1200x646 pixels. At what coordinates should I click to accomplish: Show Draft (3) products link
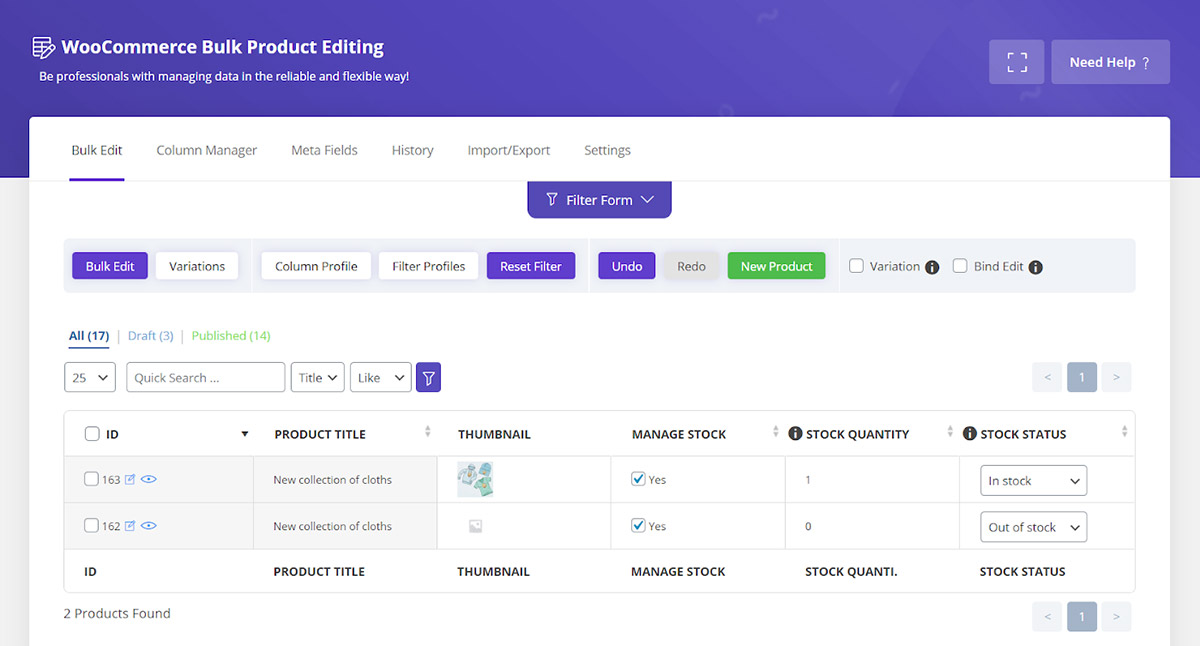pos(151,336)
